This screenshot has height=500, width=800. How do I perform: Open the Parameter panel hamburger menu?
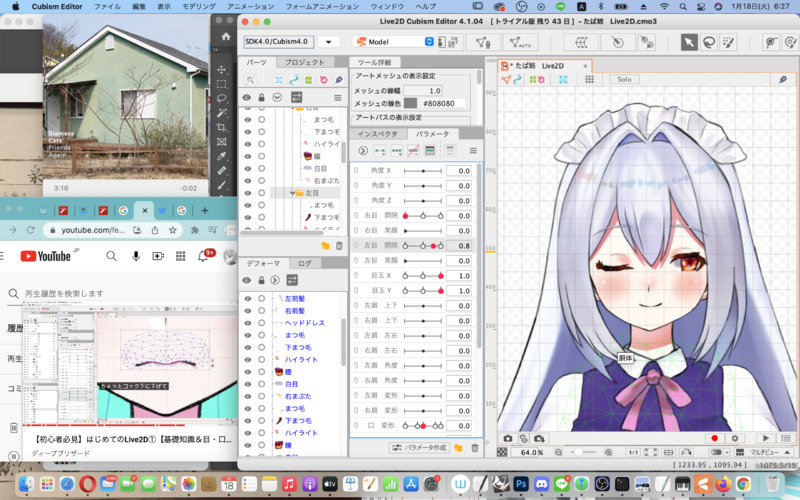click(473, 151)
